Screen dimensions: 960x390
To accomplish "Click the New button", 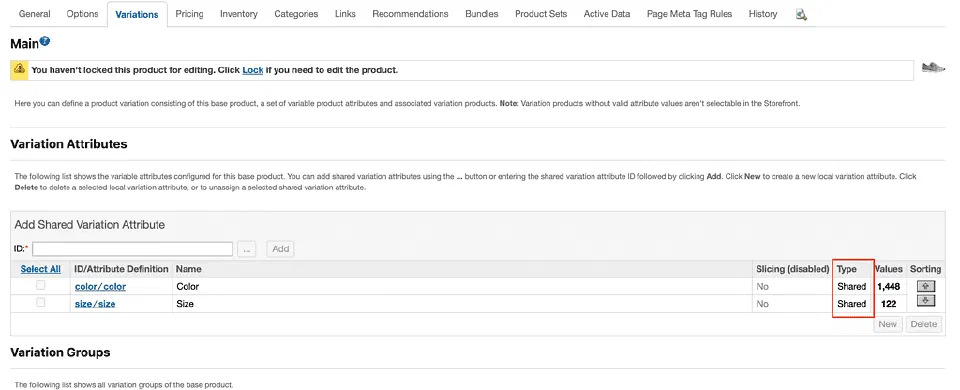I will point(887,324).
